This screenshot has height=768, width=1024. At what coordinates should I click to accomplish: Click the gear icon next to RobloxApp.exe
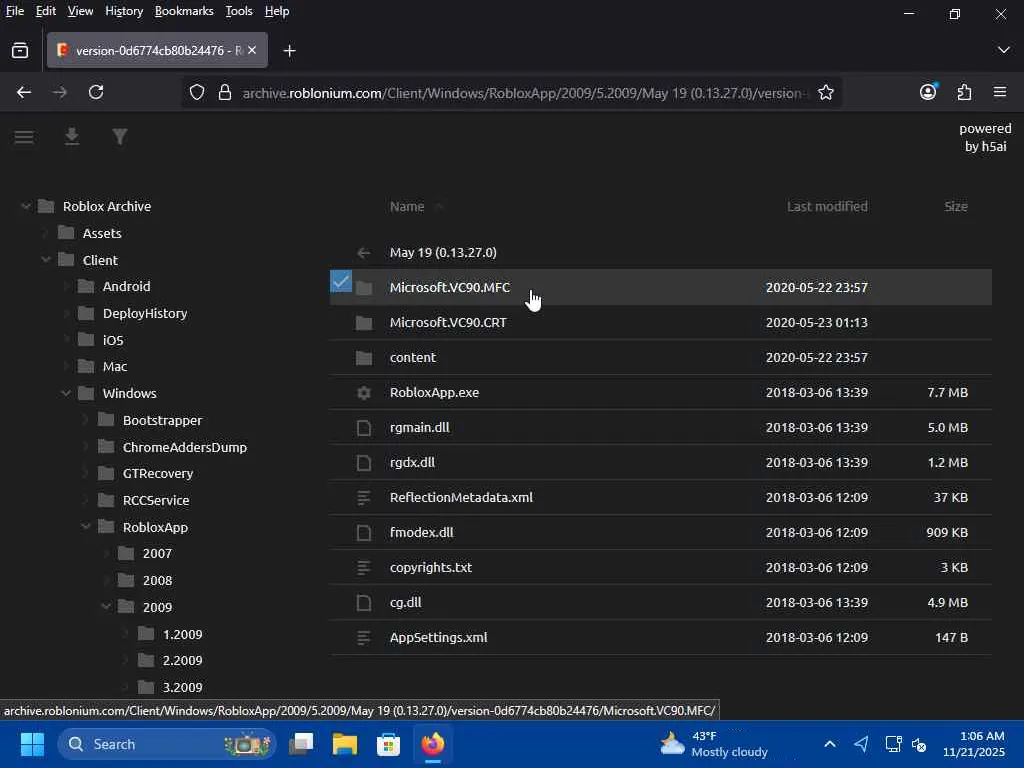pyautogui.click(x=364, y=392)
